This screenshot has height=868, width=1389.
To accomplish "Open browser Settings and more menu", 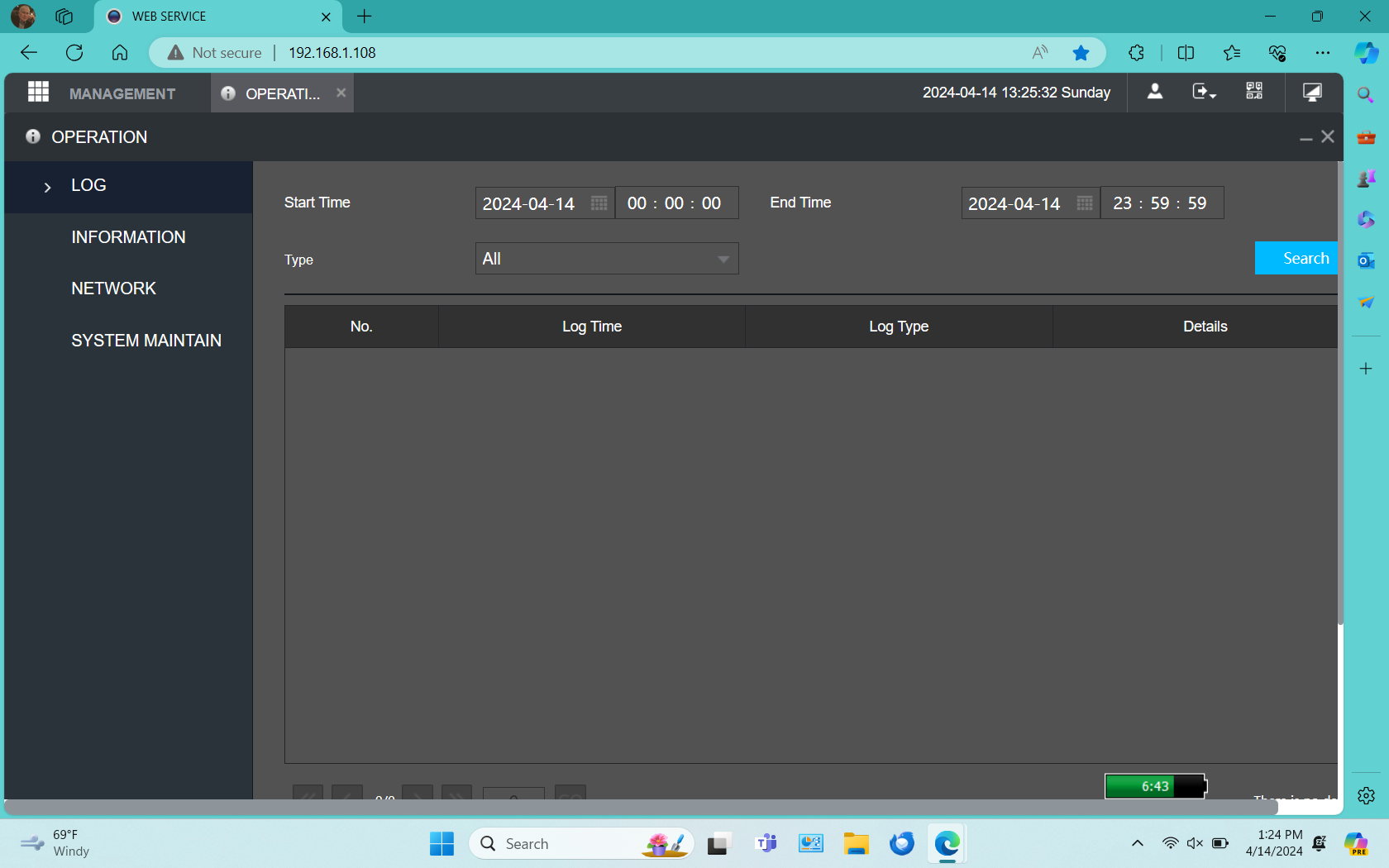I will tap(1323, 53).
